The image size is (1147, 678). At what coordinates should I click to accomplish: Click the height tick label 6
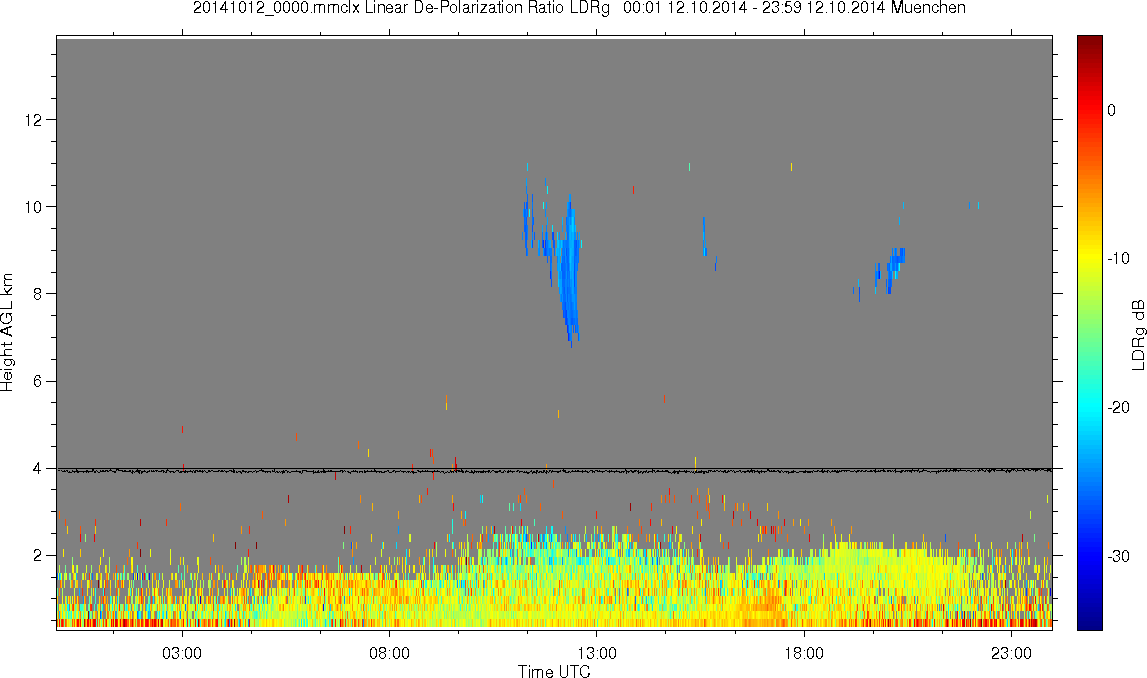tap(37, 381)
